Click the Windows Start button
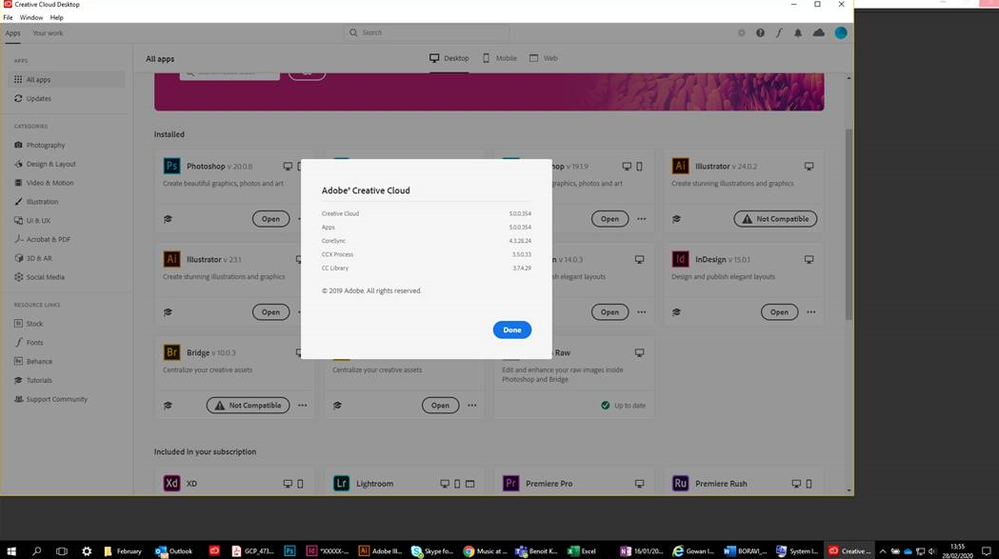This screenshot has width=999, height=559. (11, 551)
